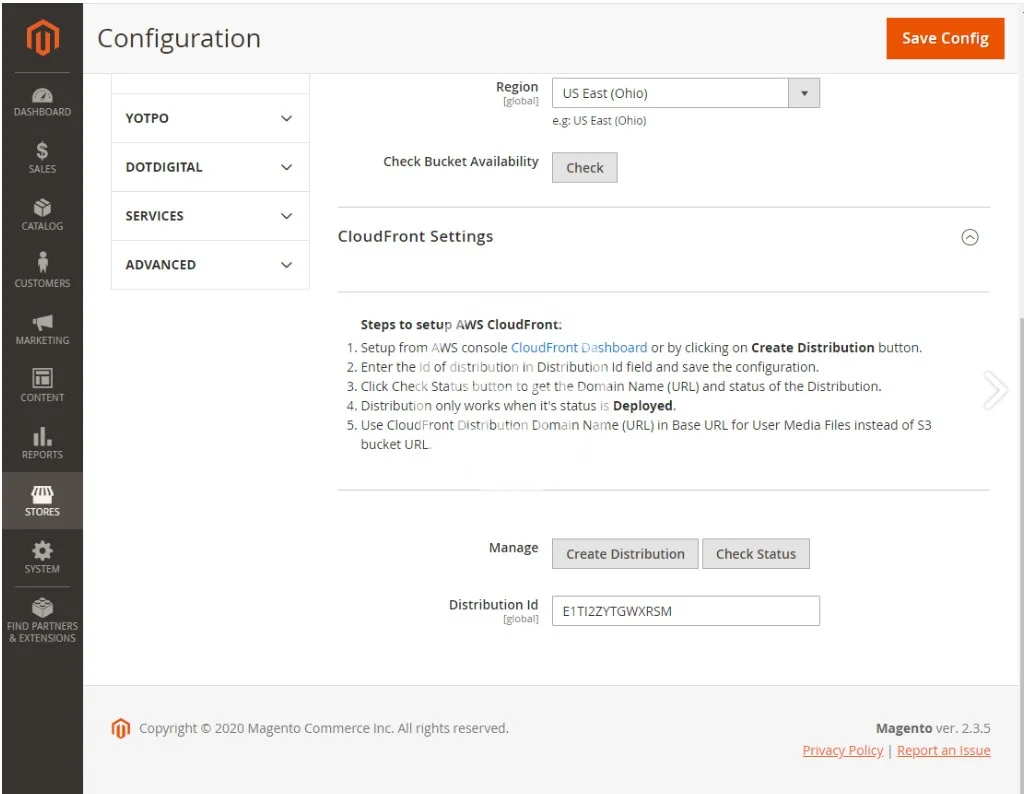Viewport: 1024px width, 794px height.
Task: Click the Distribution Id input field
Action: 685,611
